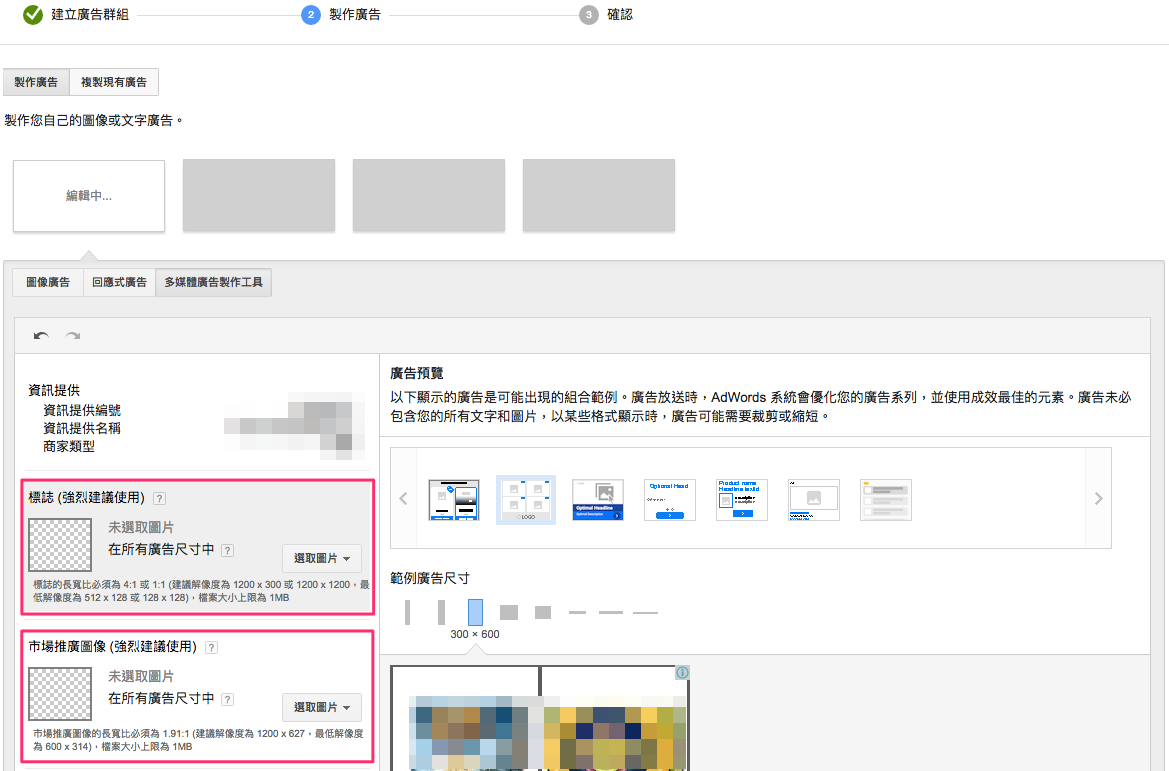1169x771 pixels.
Task: Click the right template carousel arrow
Action: [x=1098, y=498]
